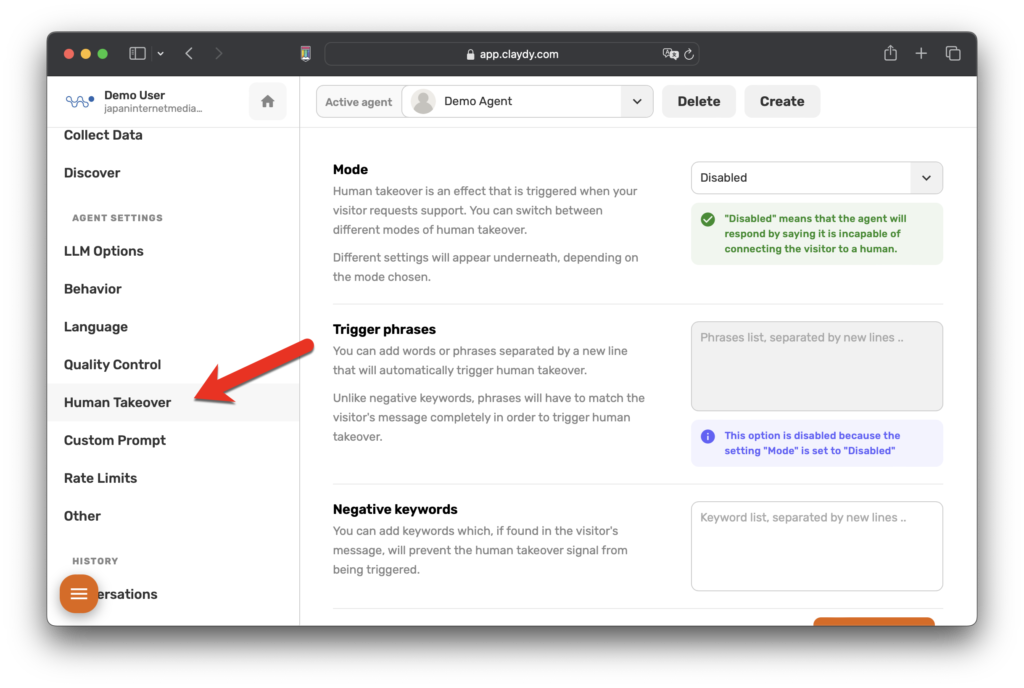Click the home icon button
Image resolution: width=1024 pixels, height=688 pixels.
pyautogui.click(x=267, y=101)
